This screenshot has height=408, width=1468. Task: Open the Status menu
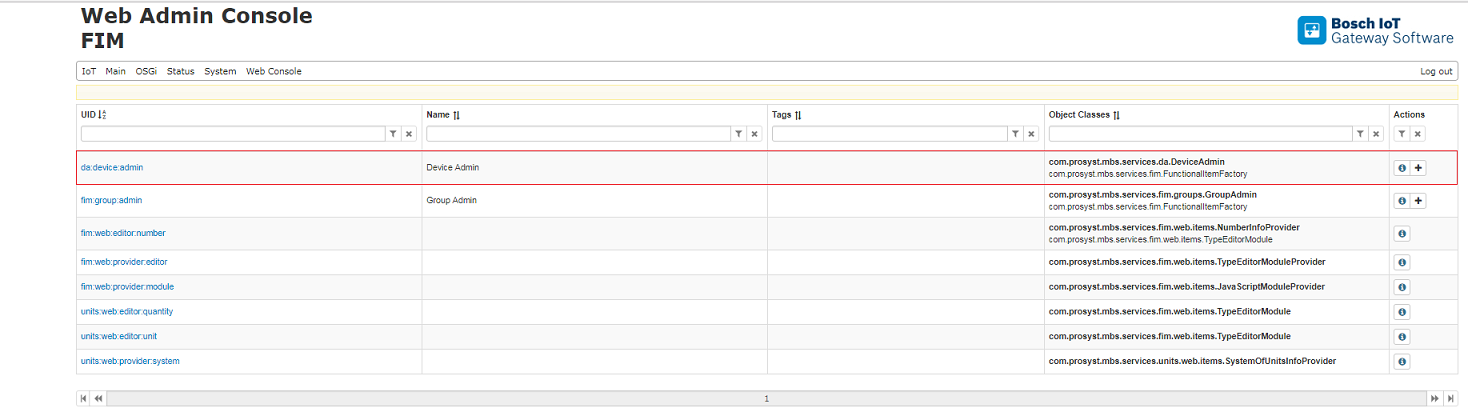tap(180, 71)
